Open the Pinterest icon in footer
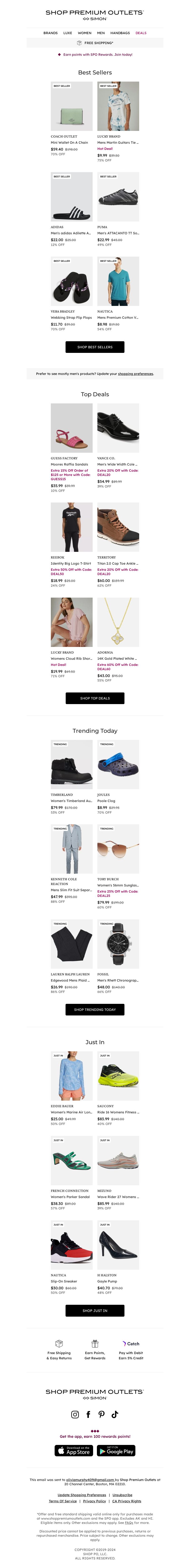Viewport: 190px width, 1568px height. [101, 1414]
